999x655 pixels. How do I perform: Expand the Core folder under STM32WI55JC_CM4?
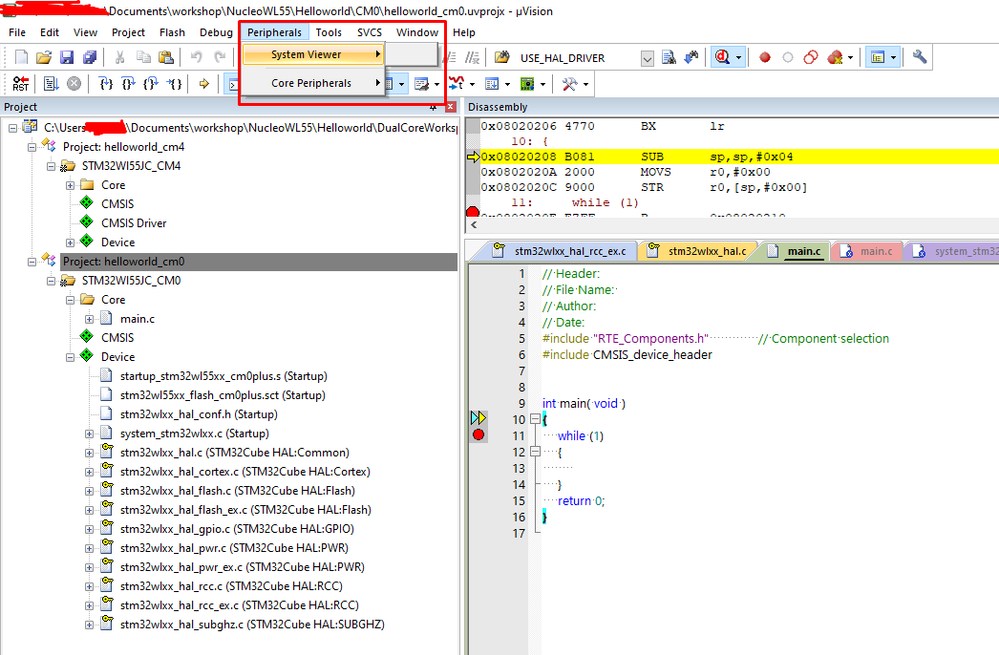pyautogui.click(x=72, y=185)
